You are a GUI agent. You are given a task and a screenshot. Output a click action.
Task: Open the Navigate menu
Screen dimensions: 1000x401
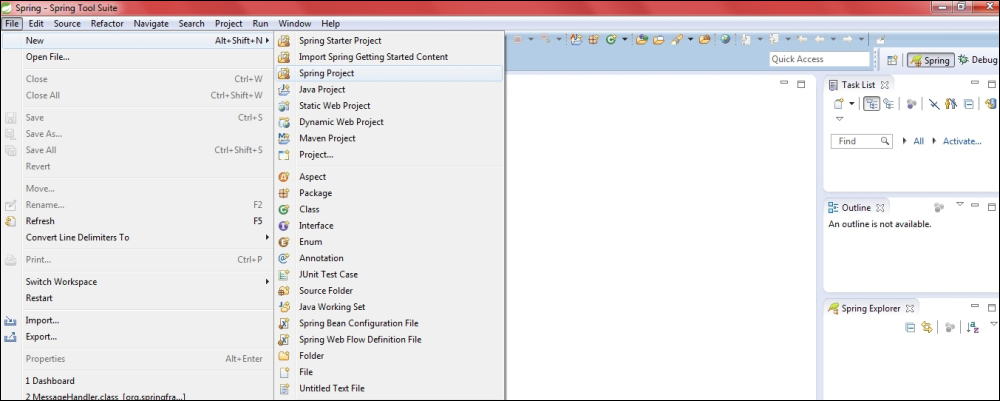[151, 24]
